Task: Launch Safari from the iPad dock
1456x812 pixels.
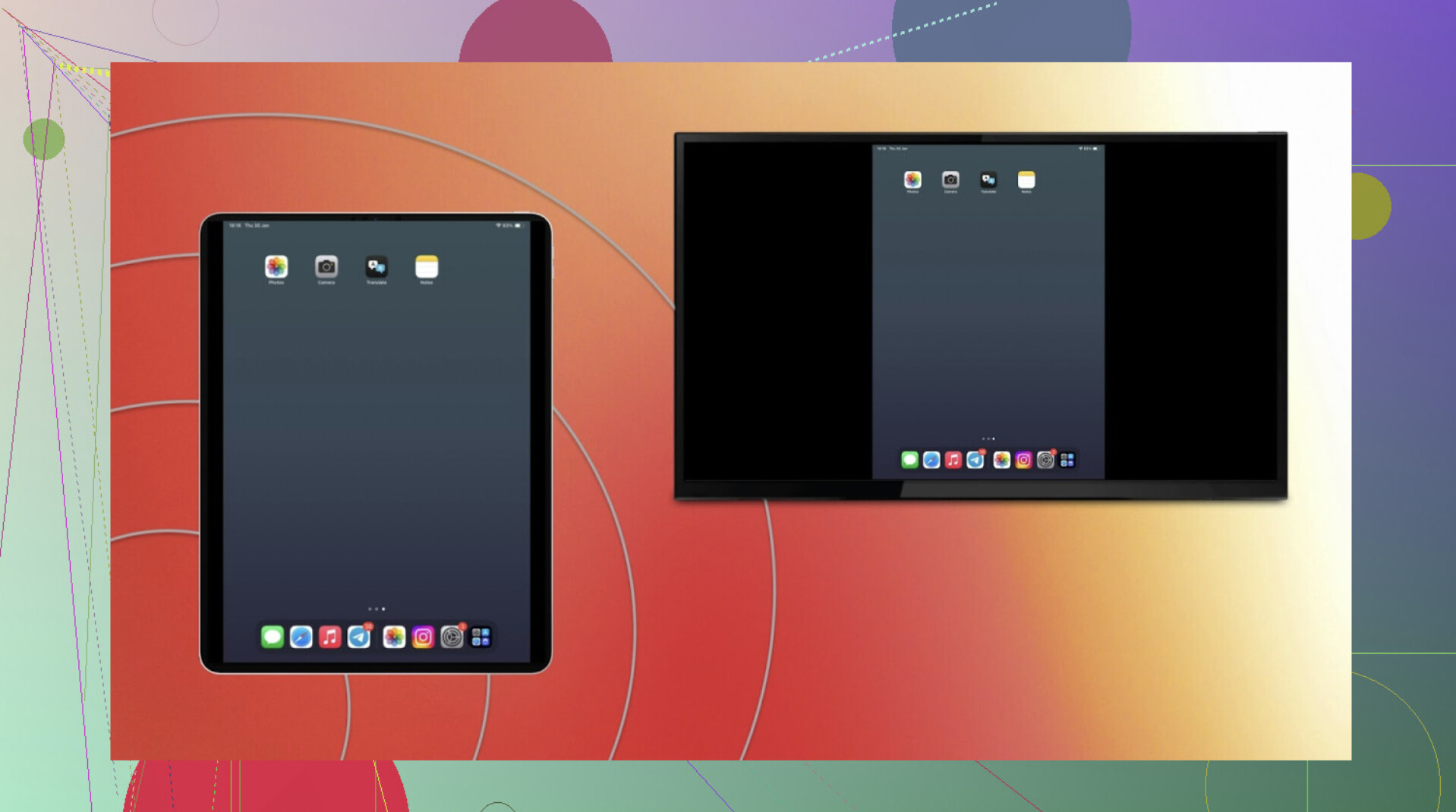Action: pyautogui.click(x=301, y=637)
